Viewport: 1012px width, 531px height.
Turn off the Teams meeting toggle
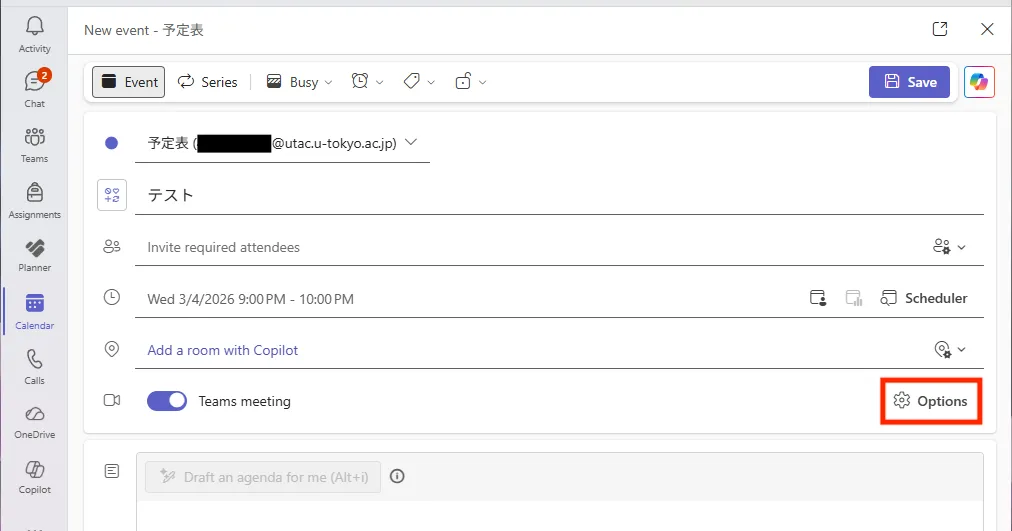point(167,401)
